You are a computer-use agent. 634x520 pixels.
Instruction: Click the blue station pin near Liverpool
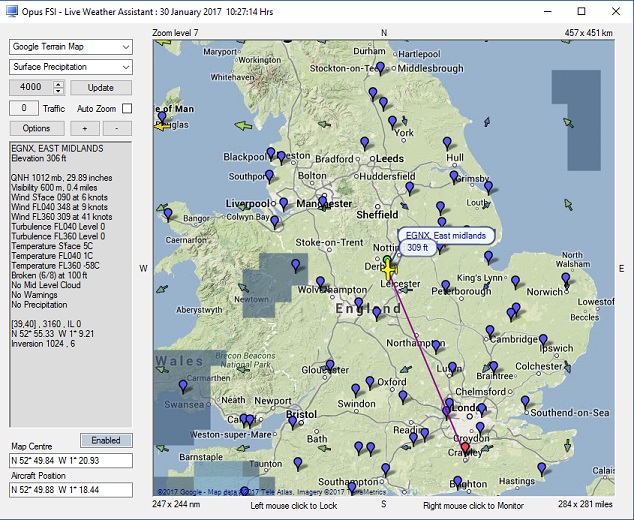click(284, 203)
